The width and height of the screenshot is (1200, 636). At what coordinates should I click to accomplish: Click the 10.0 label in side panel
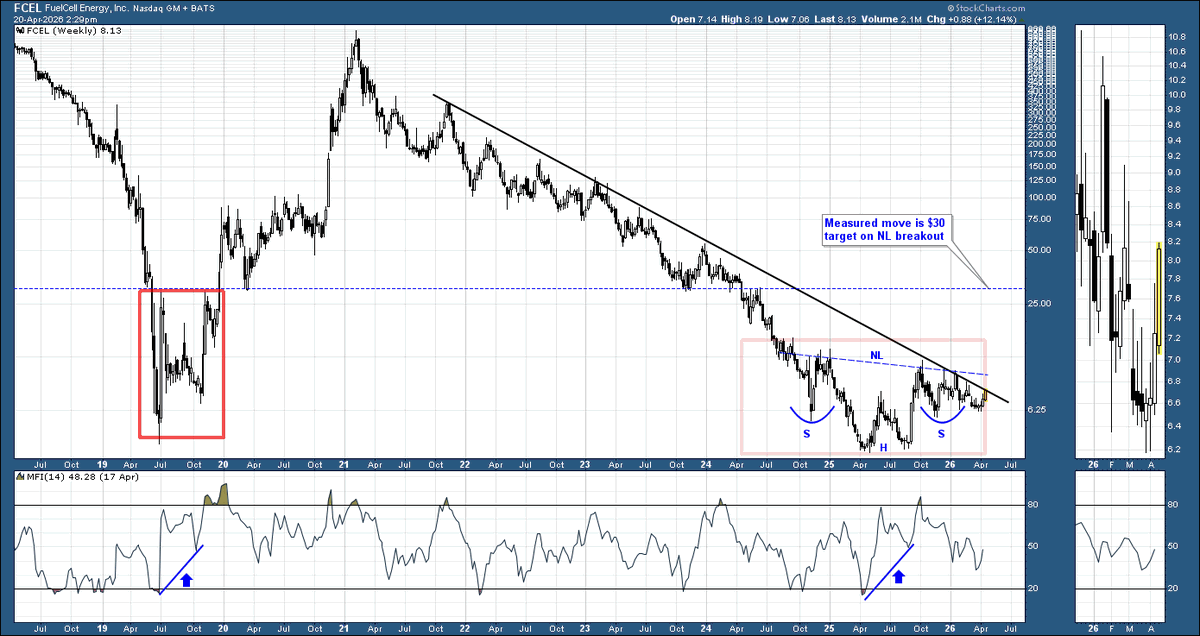tap(1176, 95)
